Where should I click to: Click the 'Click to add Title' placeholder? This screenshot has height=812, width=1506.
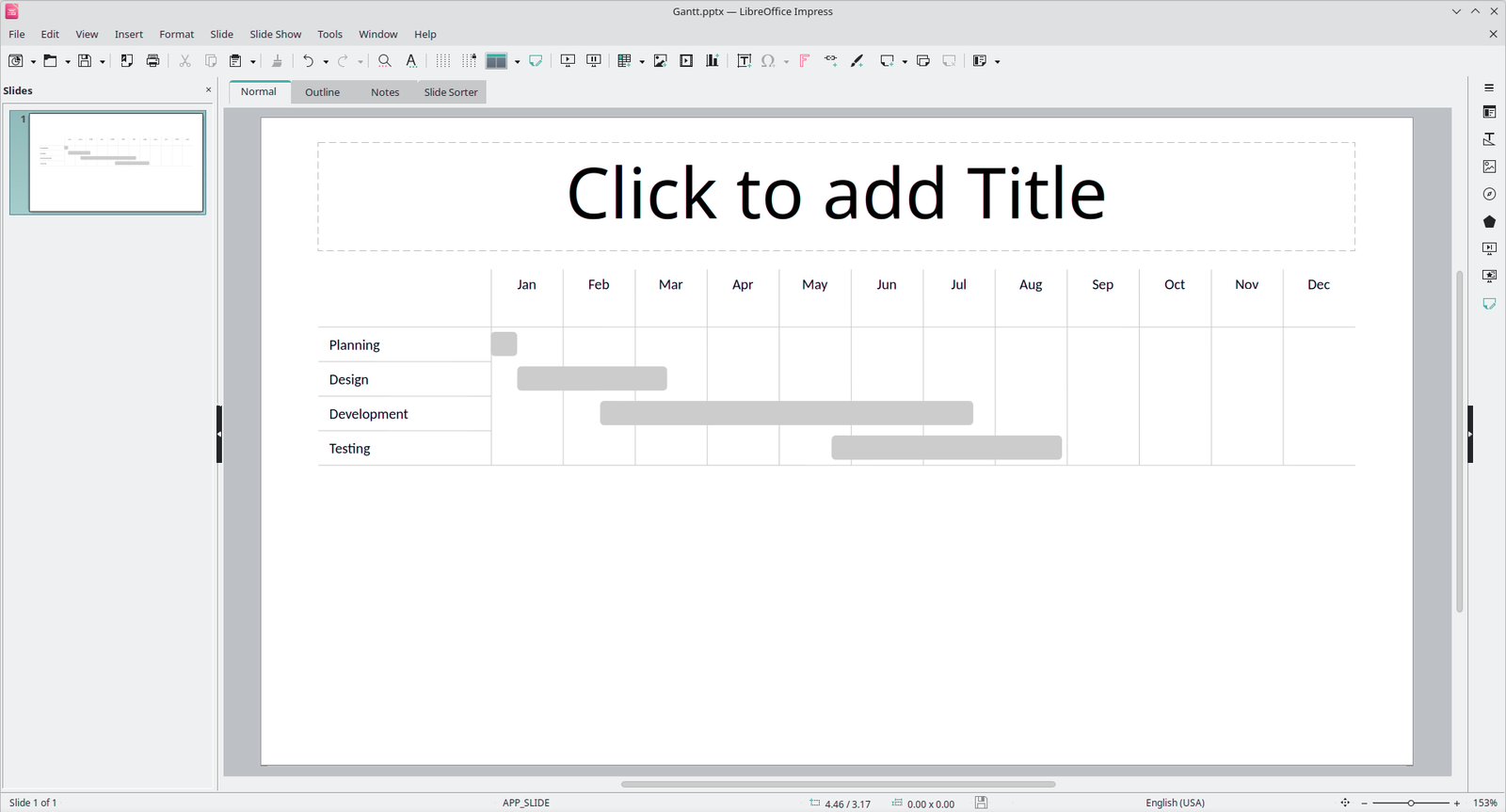836,196
